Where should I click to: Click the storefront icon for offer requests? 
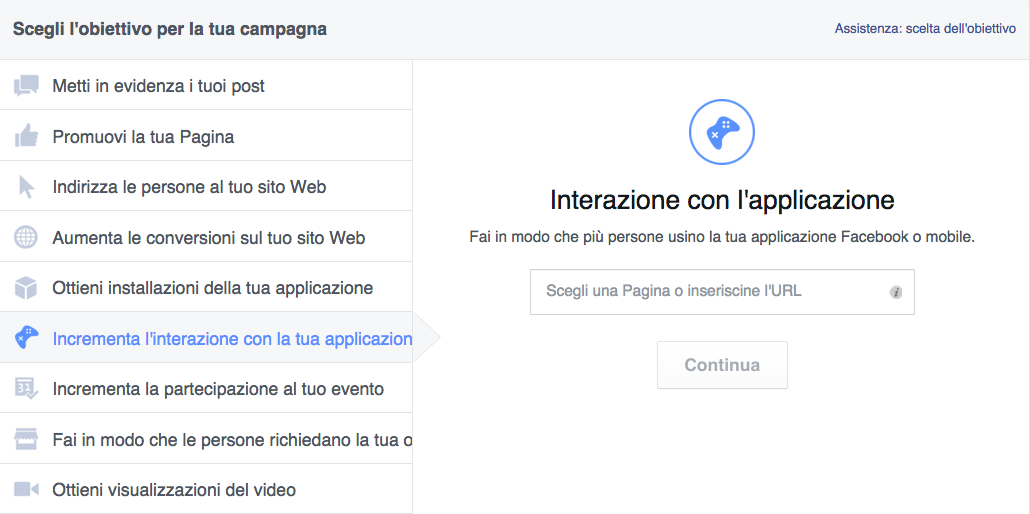point(26,439)
